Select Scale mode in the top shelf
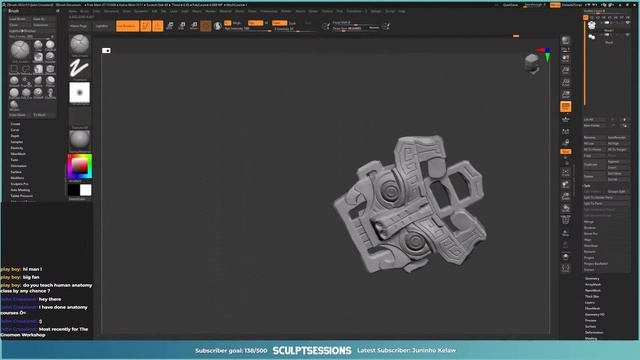 (182, 26)
